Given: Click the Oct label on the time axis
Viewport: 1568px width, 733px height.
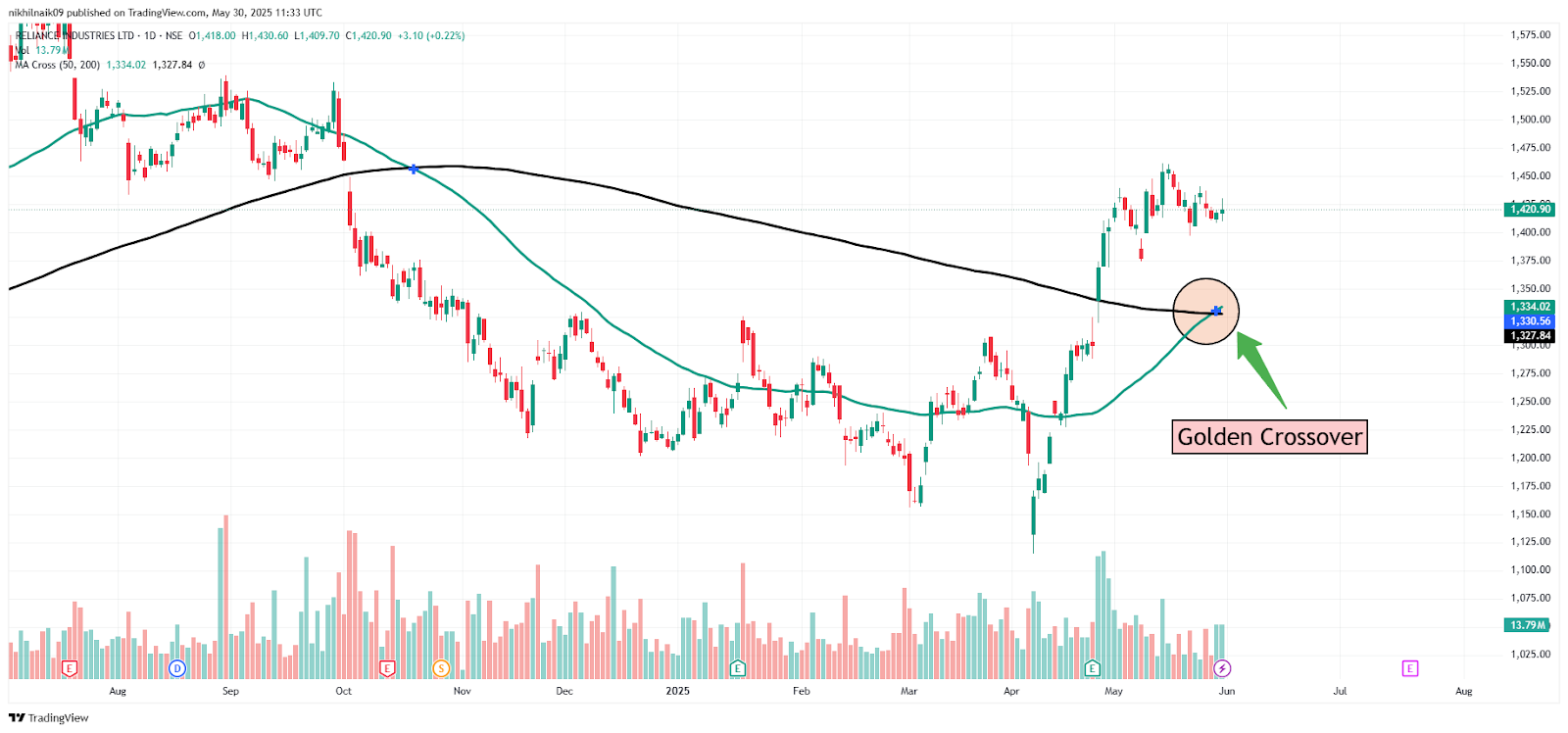Looking at the screenshot, I should click(343, 691).
